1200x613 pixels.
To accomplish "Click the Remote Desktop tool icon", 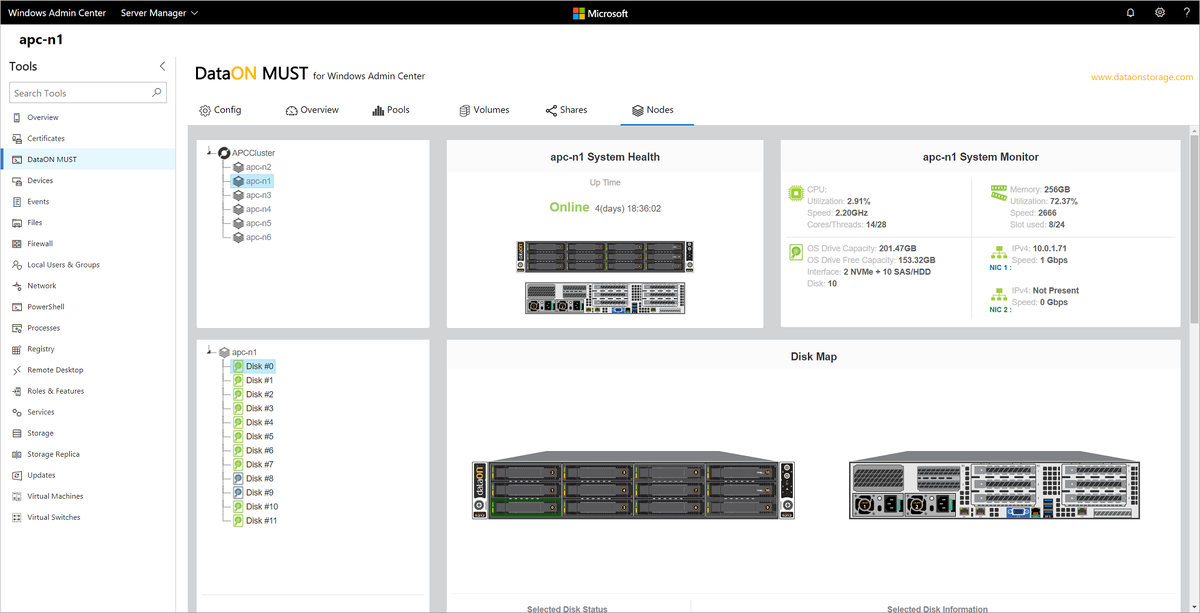I will point(17,370).
